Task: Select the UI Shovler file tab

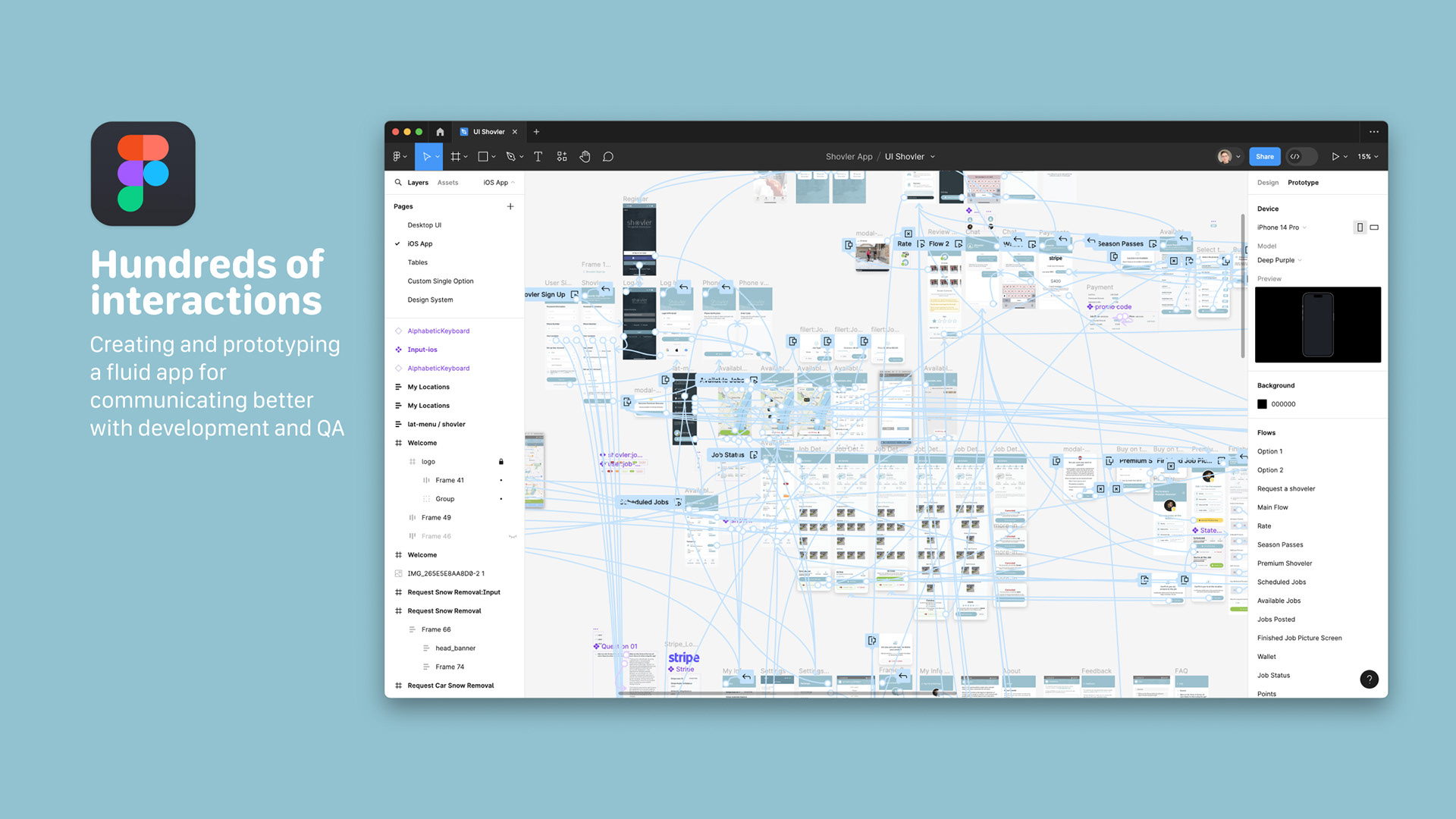Action: pos(488,132)
